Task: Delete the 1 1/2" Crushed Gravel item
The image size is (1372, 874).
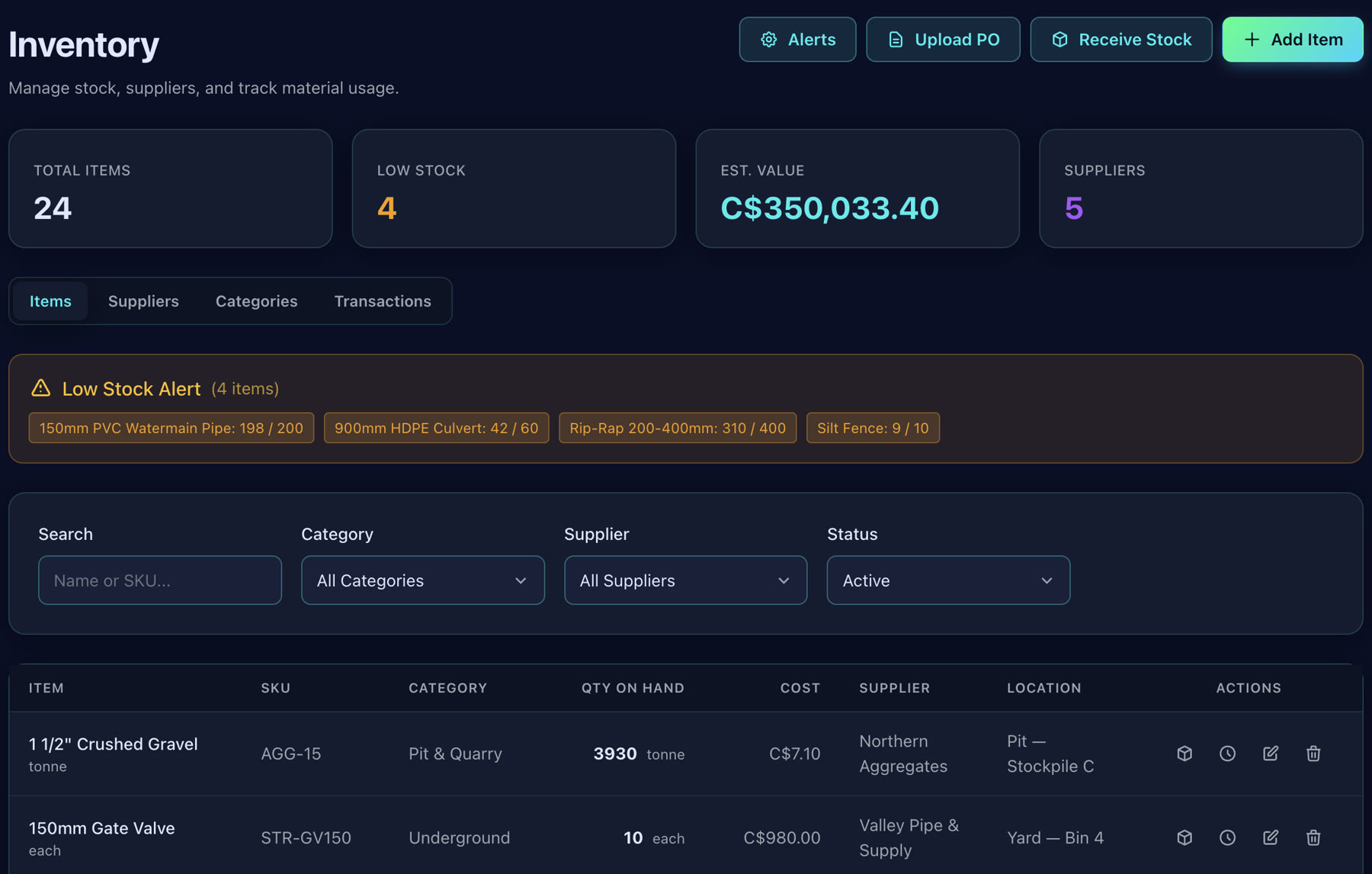Action: (x=1313, y=754)
